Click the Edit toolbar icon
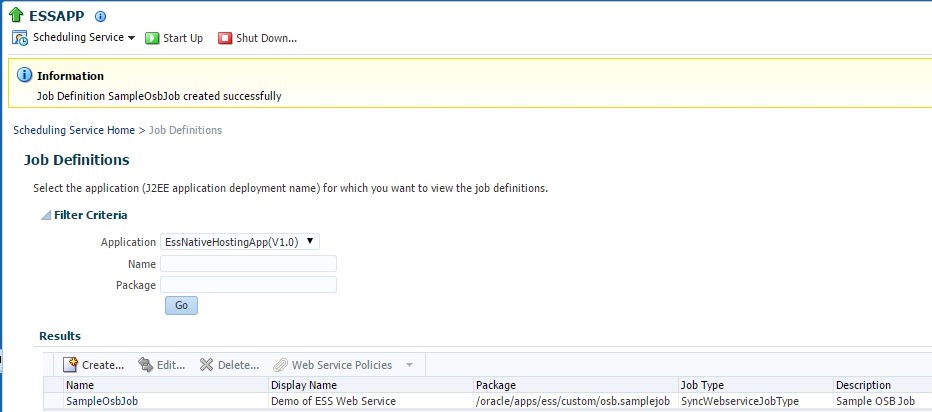 coord(145,365)
